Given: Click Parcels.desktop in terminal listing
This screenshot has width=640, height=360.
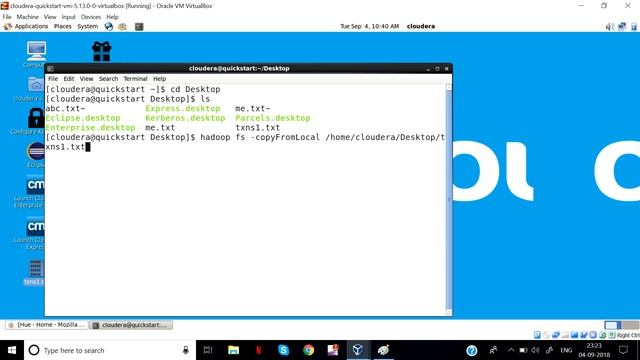Looking at the screenshot, I should click(x=273, y=118).
